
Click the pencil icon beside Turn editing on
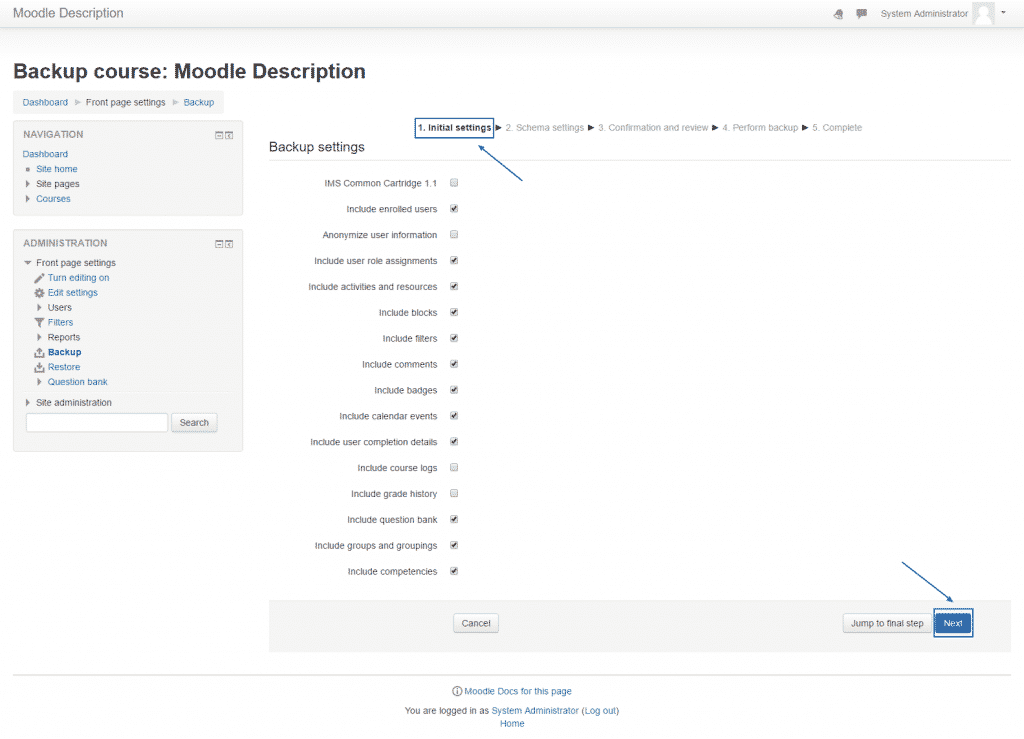[39, 278]
